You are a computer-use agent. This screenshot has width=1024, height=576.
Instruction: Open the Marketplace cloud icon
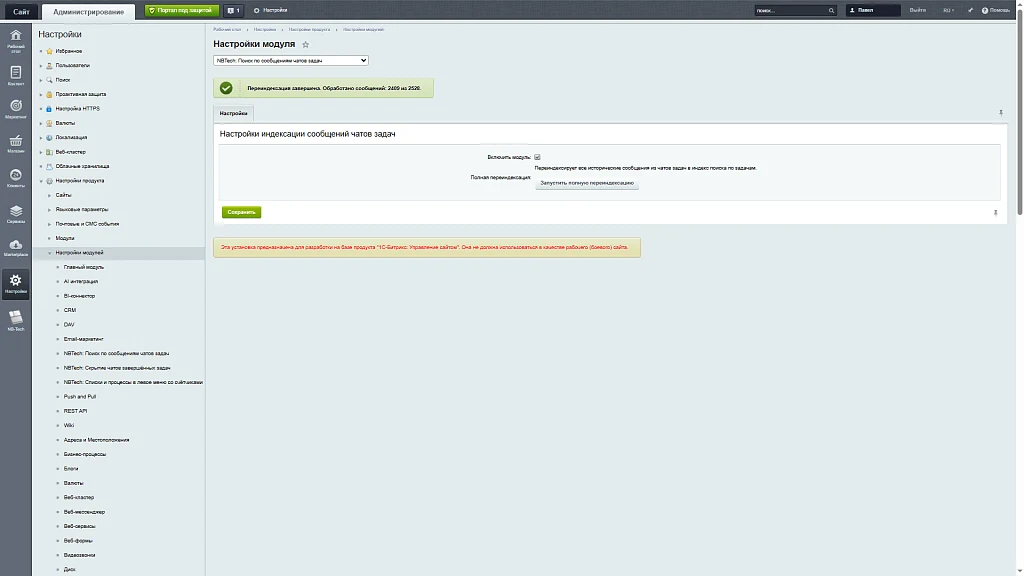[16, 248]
